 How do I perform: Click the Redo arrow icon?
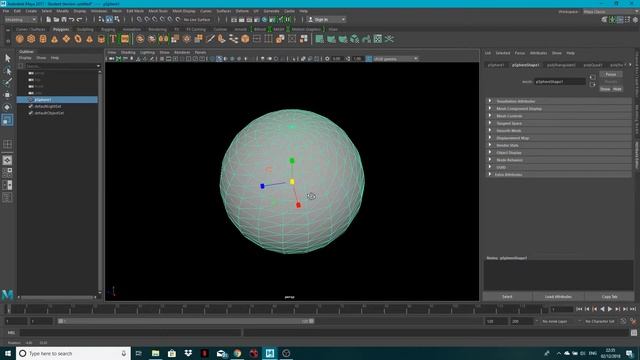point(80,20)
